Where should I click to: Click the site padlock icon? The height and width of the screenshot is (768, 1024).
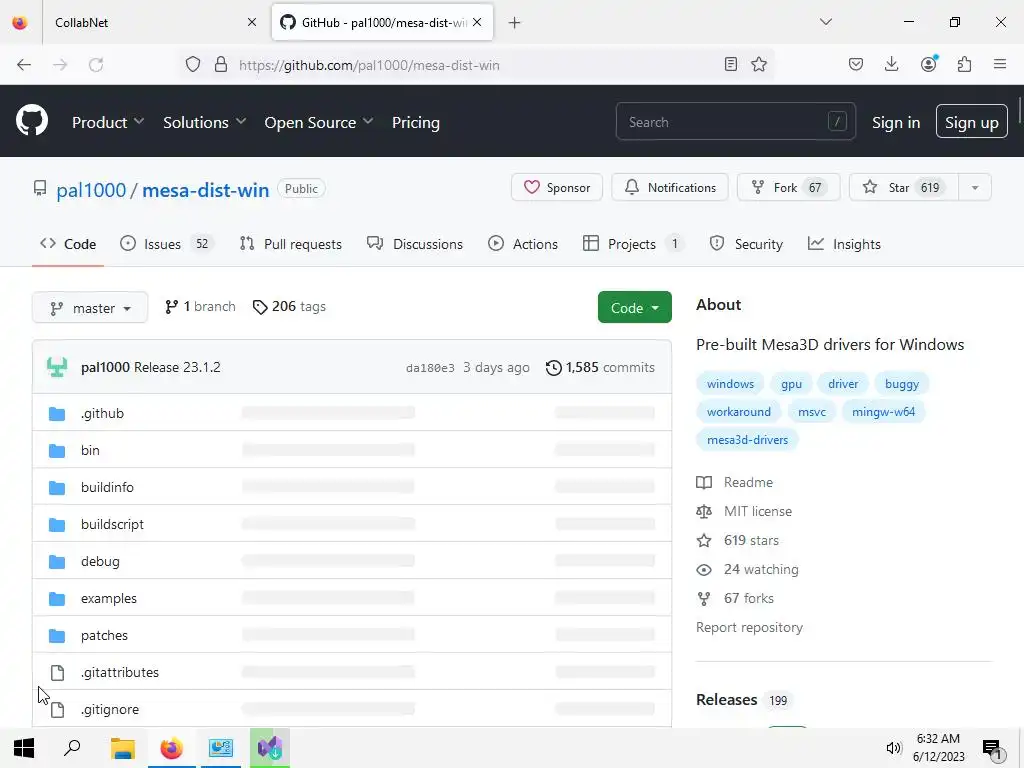pyautogui.click(x=221, y=65)
